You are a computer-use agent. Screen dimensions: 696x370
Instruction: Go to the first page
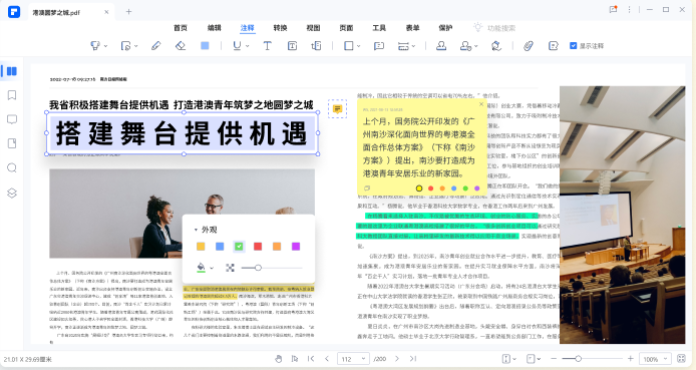(311, 358)
